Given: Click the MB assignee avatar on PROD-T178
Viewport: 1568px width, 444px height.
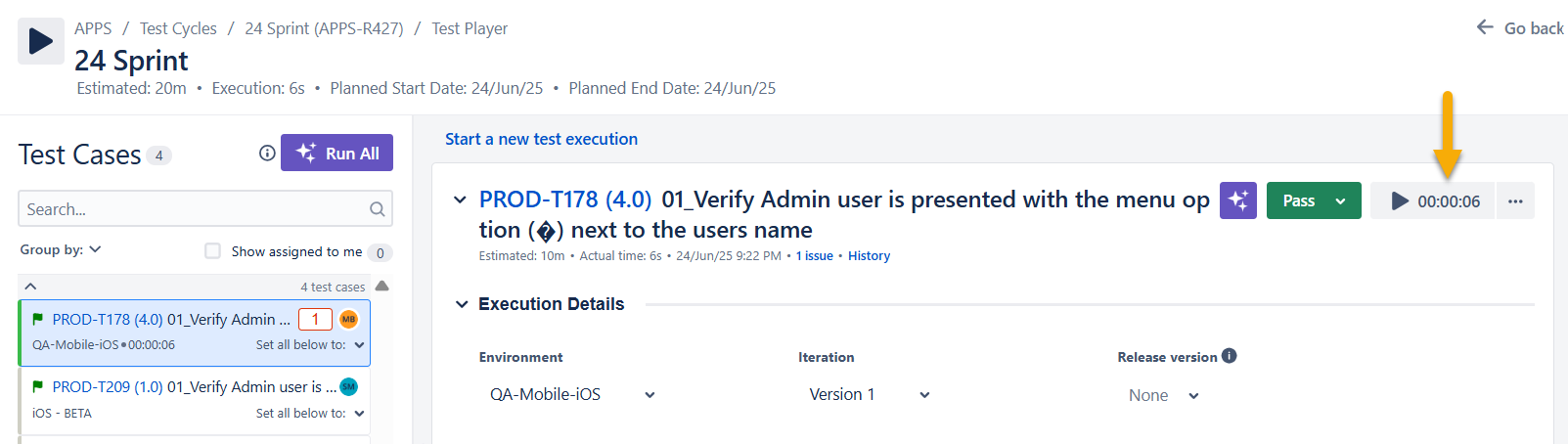Looking at the screenshot, I should tap(348, 319).
